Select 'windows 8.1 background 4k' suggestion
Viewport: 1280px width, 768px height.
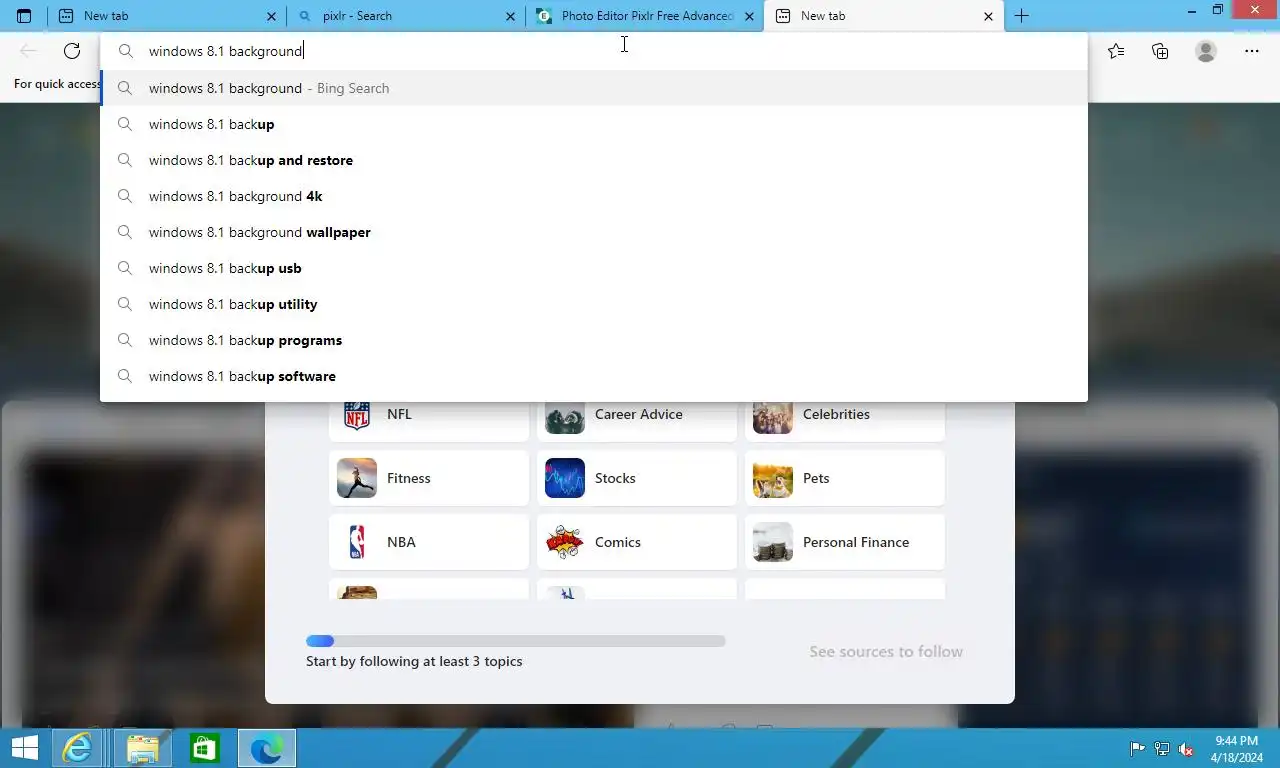tap(594, 196)
